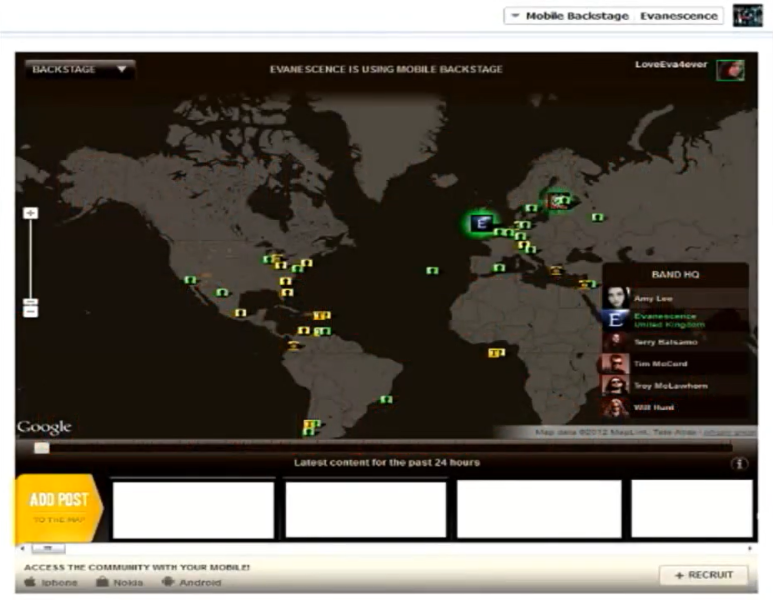This screenshot has height=600, width=773.
Task: Click the timeline slider handle below map
Action: coord(41,448)
